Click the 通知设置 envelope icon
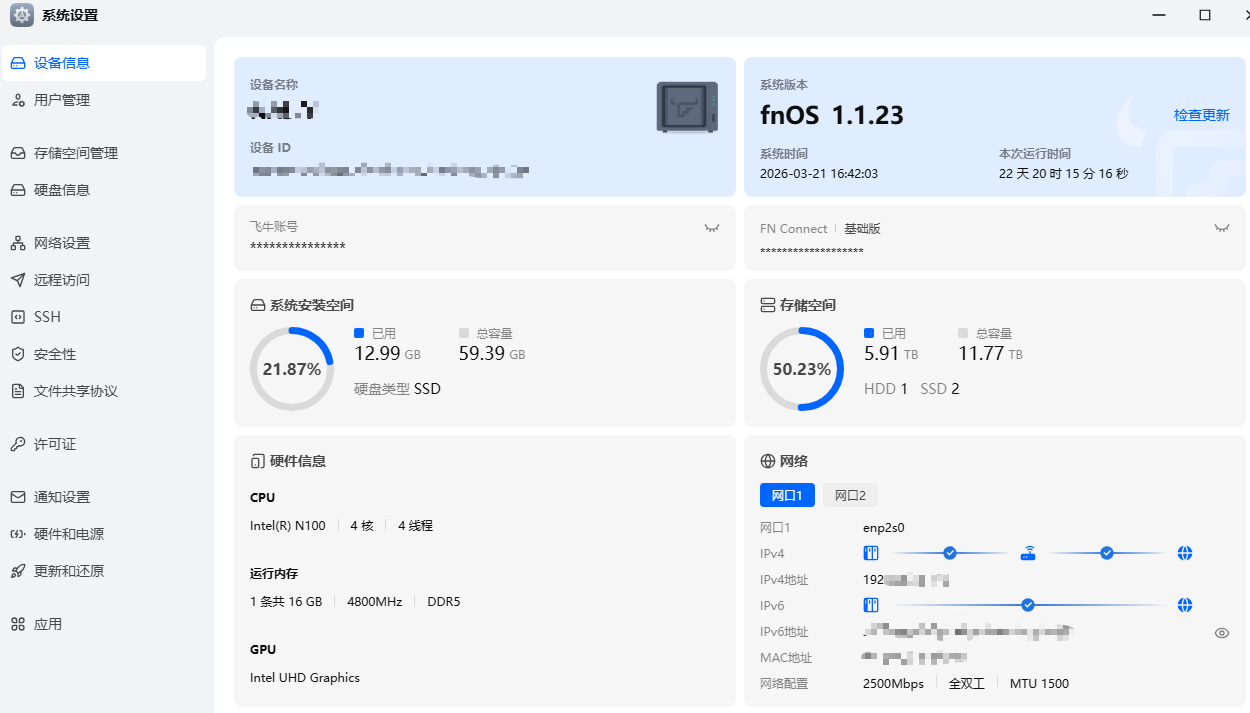 17,497
